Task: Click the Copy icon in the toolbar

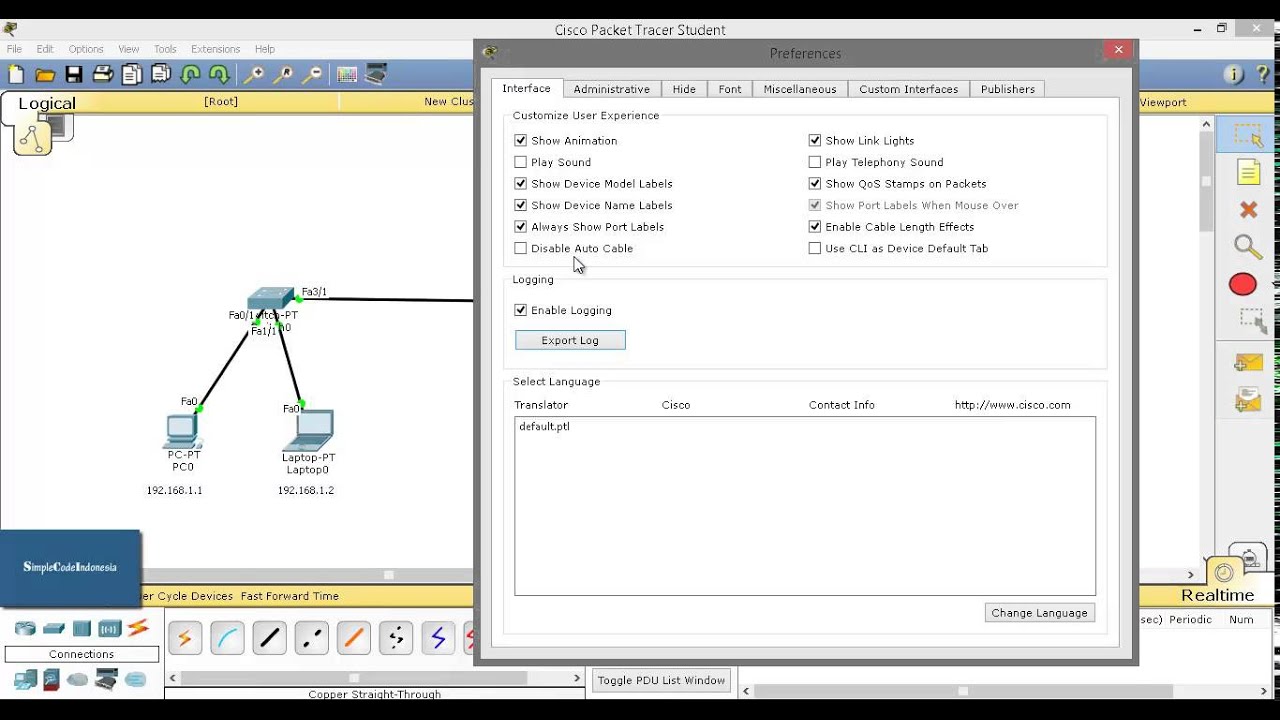Action: coord(132,74)
